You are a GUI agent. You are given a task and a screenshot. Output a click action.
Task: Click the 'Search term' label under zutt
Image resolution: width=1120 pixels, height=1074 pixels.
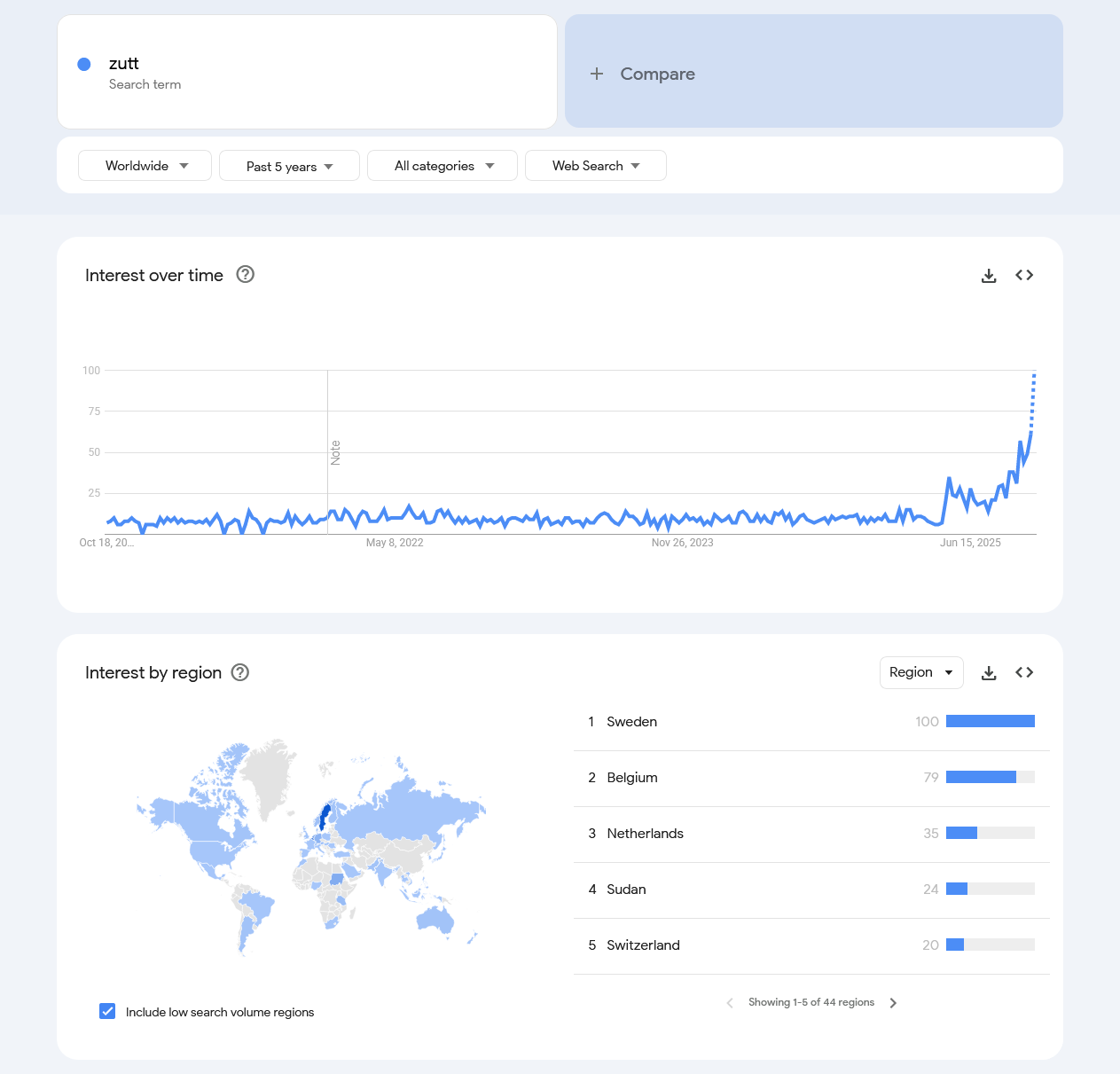click(145, 84)
